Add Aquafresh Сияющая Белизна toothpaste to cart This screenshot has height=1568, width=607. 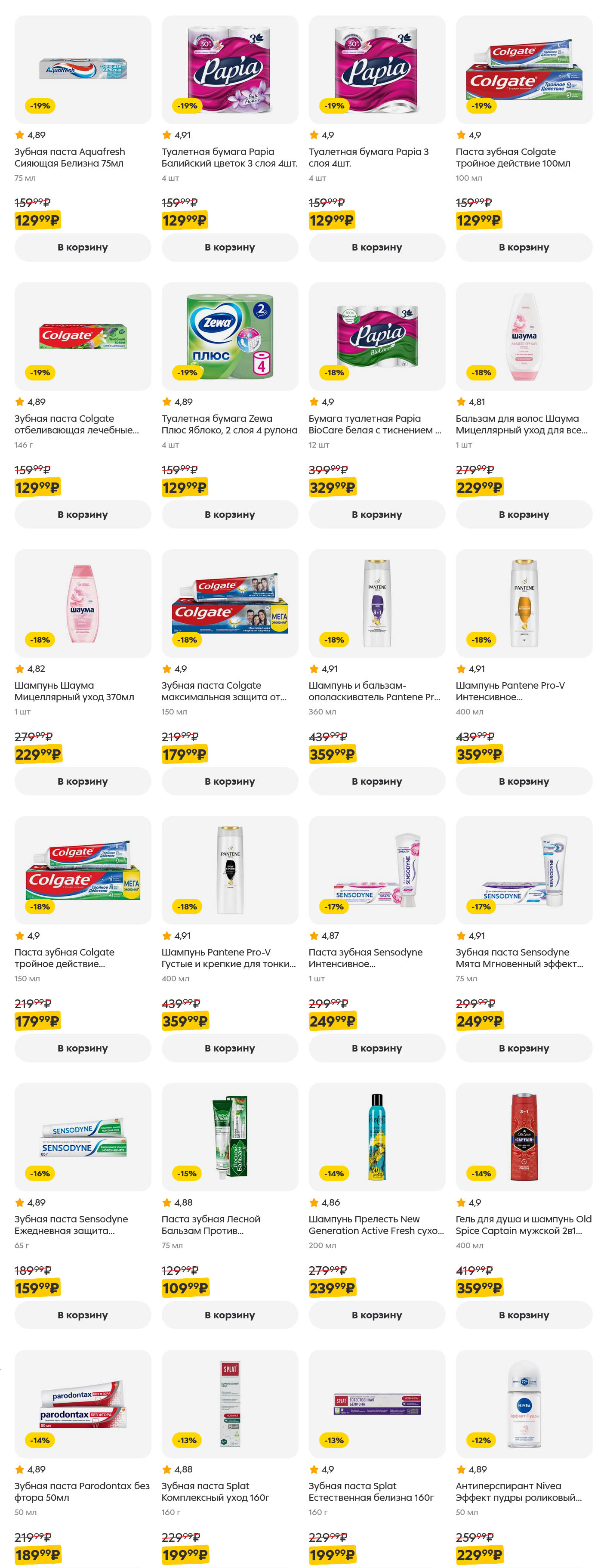83,247
